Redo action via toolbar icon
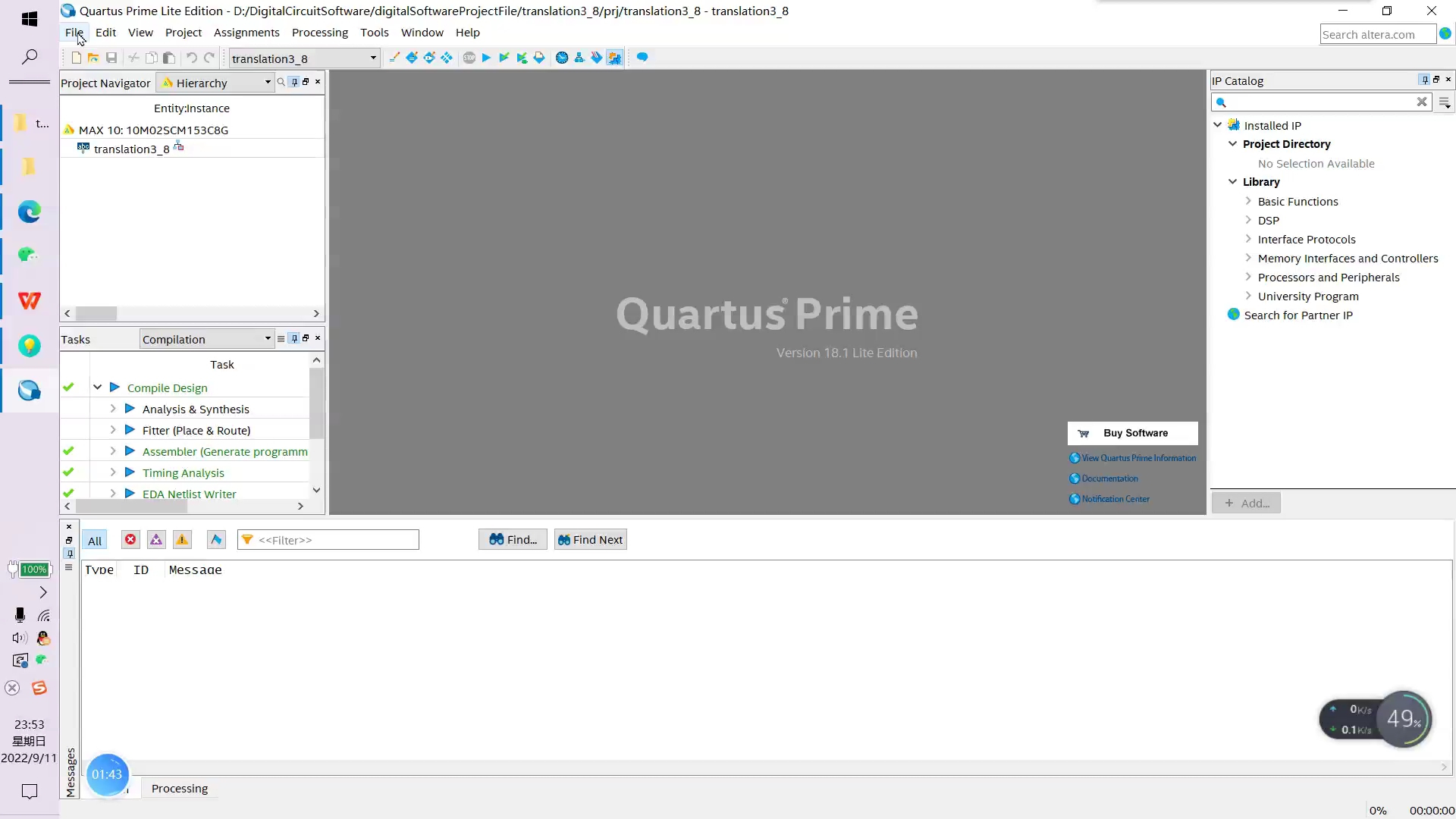 (209, 58)
